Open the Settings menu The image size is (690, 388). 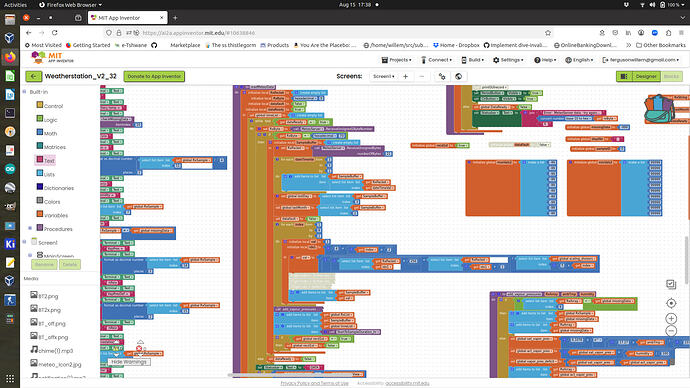[x=508, y=60]
